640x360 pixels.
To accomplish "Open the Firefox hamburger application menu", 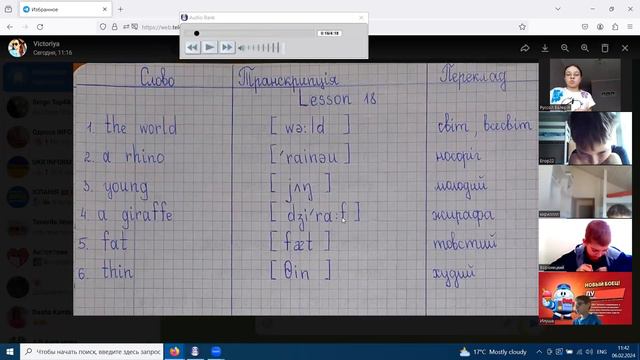I will [630, 27].
